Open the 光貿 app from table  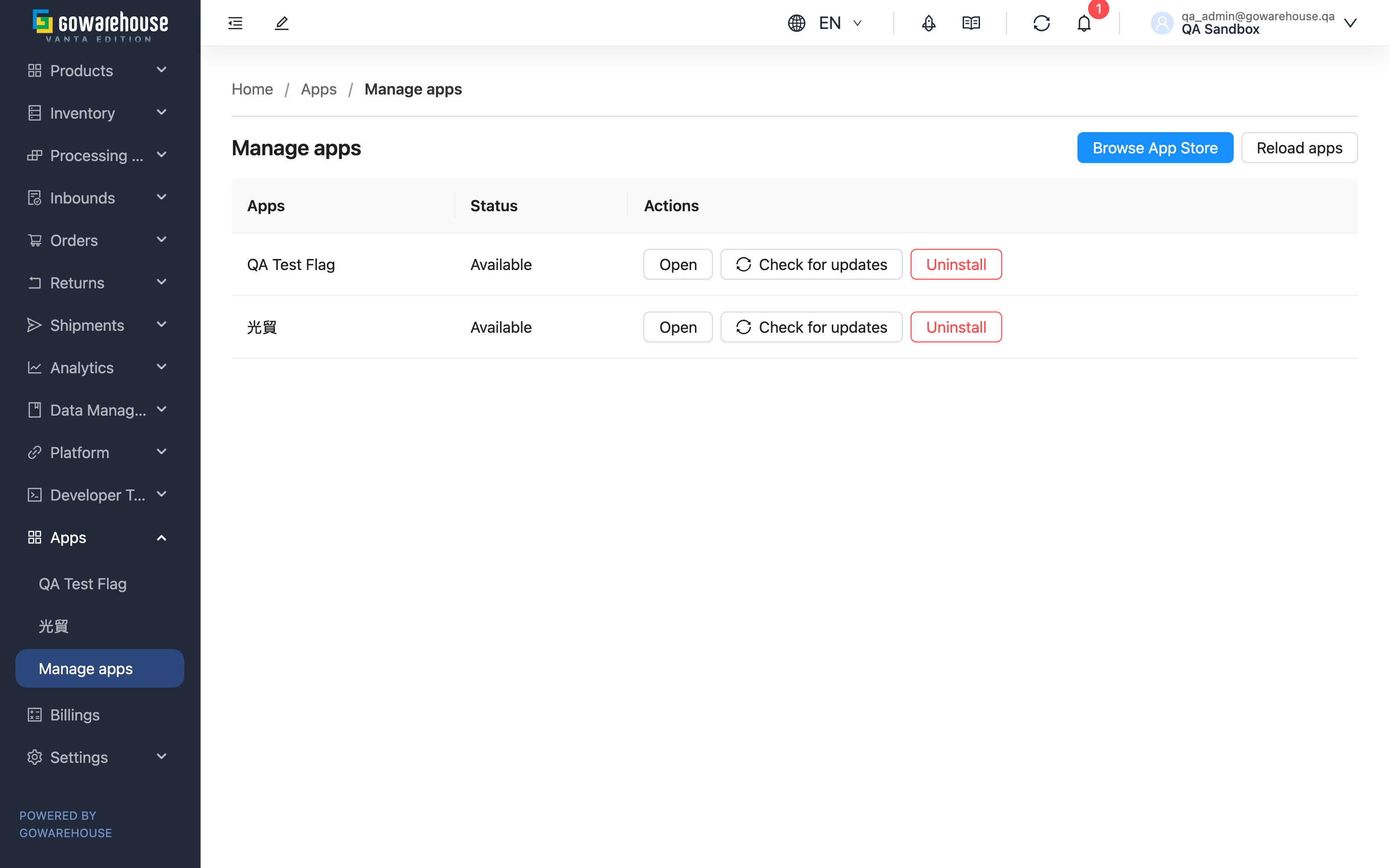[678, 327]
